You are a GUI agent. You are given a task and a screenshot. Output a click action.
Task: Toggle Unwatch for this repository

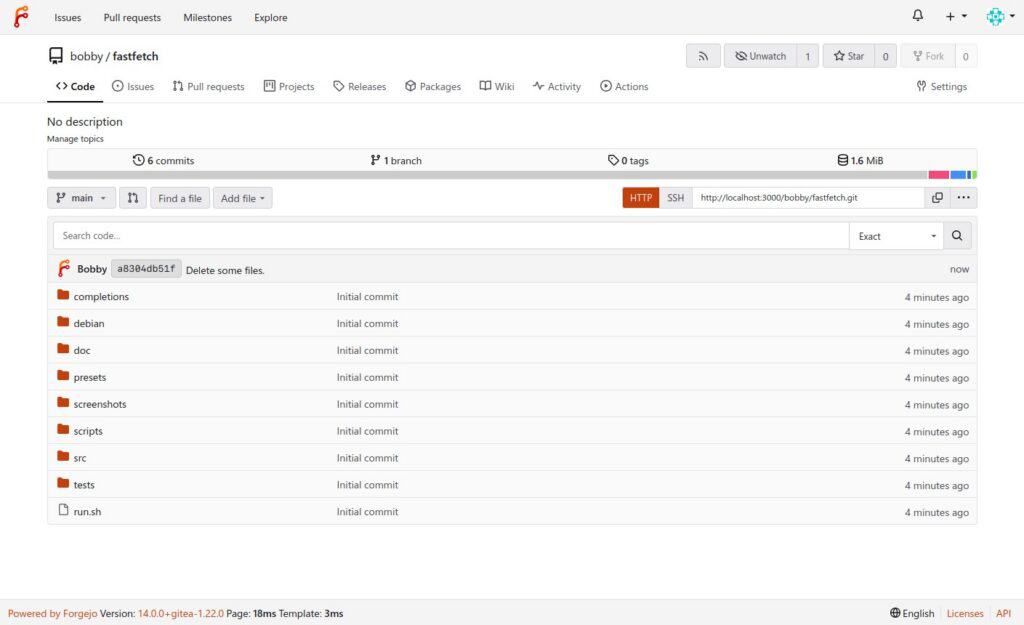[760, 56]
